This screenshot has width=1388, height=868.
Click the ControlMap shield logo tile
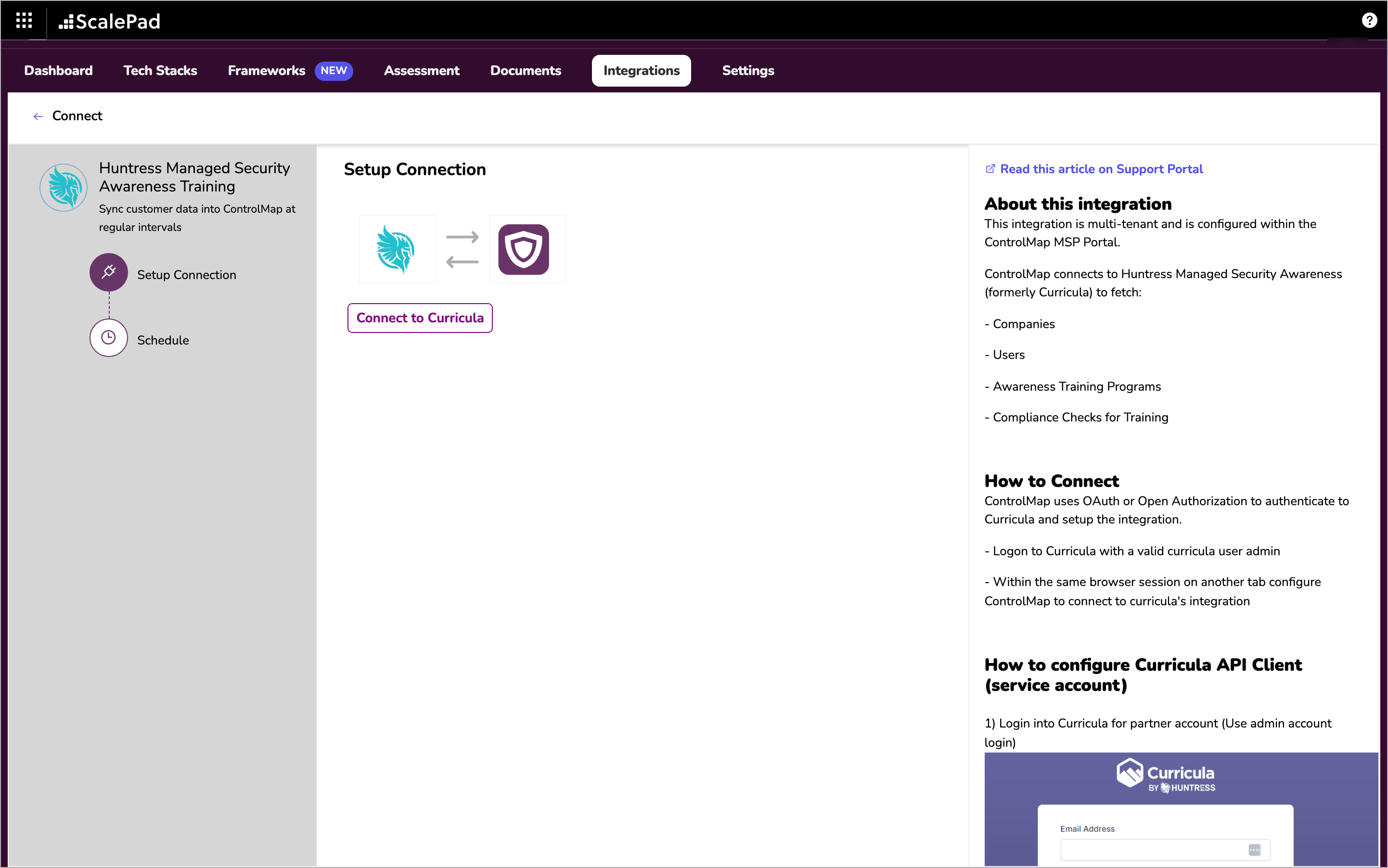pos(527,249)
